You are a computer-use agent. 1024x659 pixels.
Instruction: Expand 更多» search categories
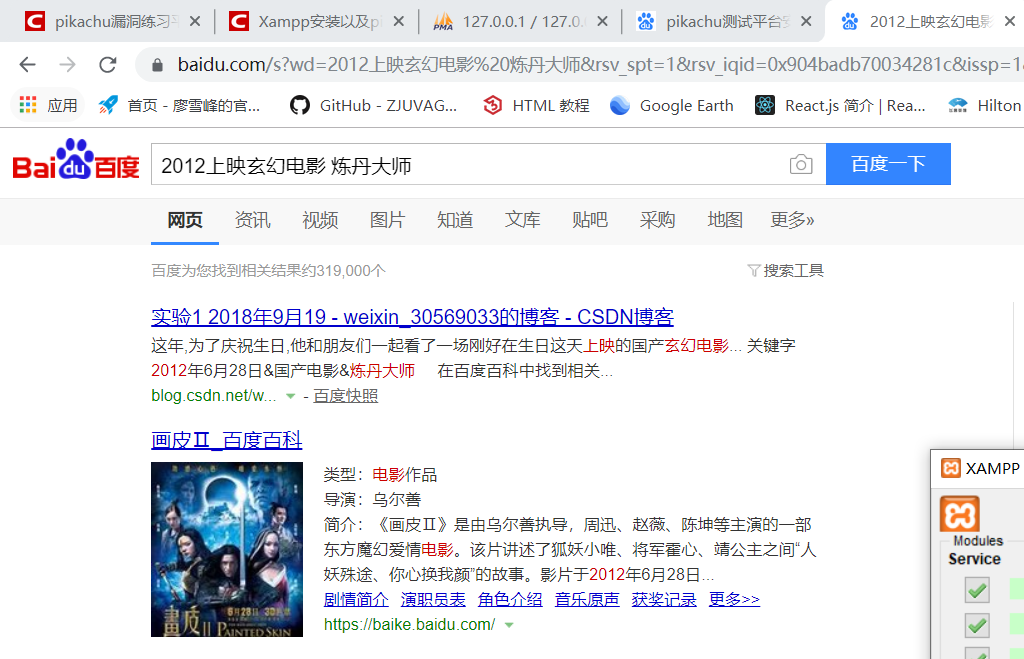pyautogui.click(x=792, y=220)
